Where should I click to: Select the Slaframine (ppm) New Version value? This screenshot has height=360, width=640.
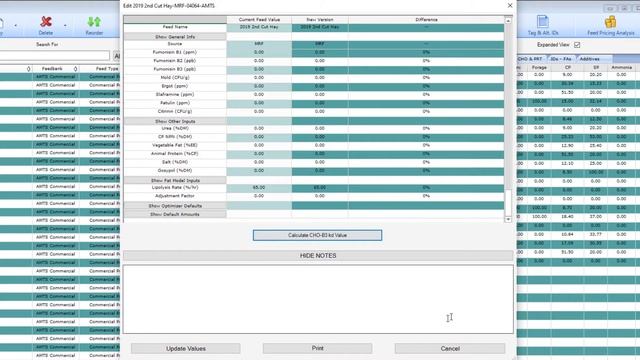pyautogui.click(x=320, y=95)
